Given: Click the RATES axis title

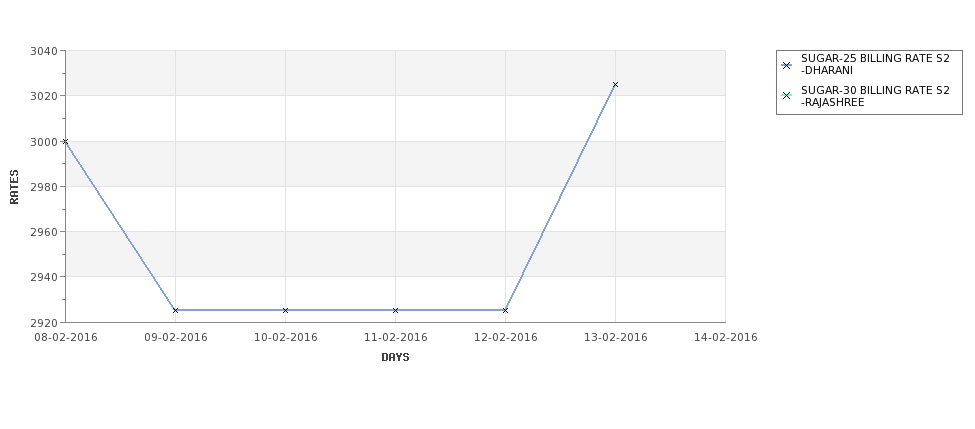Looking at the screenshot, I should pos(14,187).
